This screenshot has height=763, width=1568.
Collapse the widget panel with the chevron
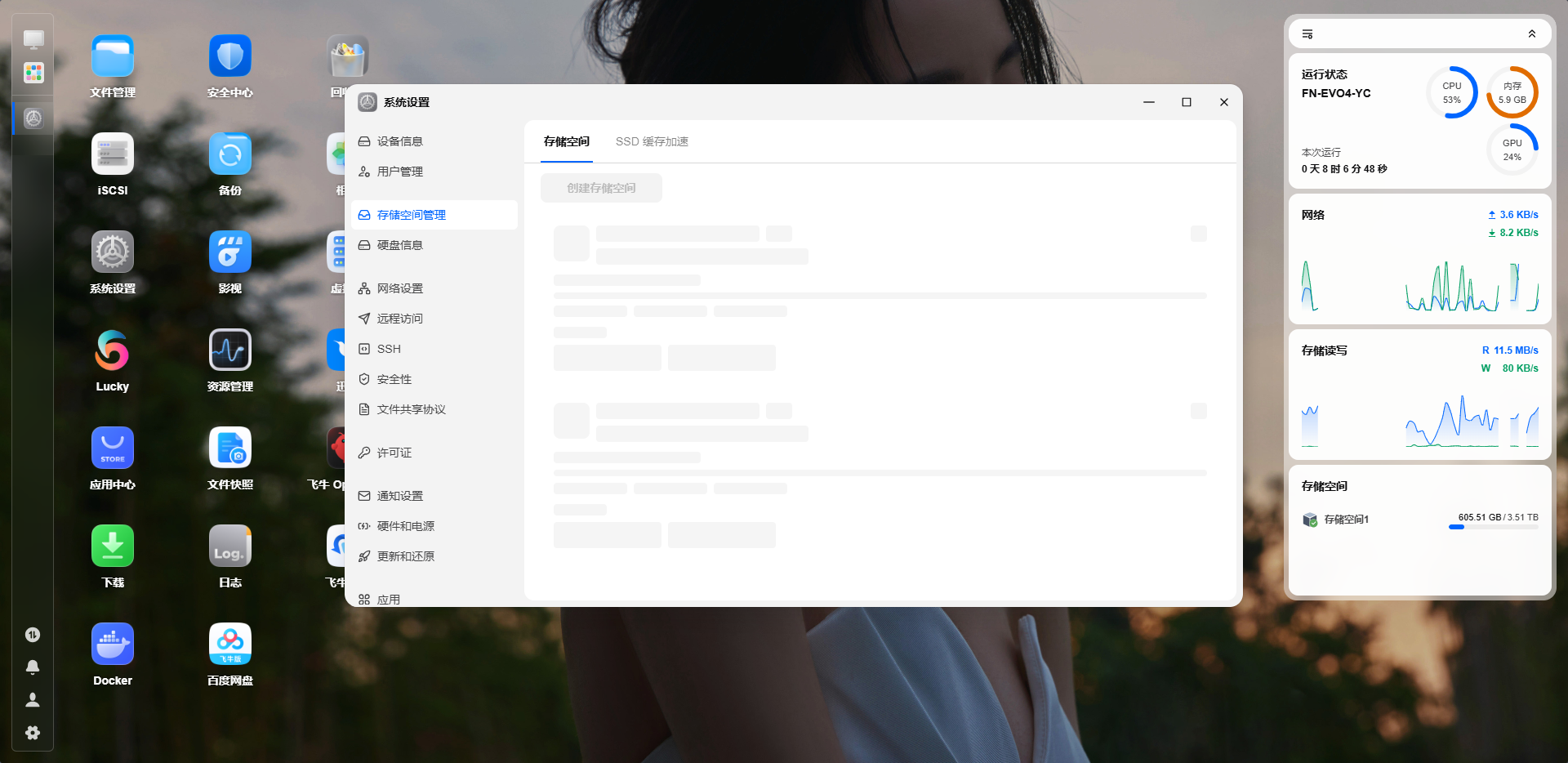(x=1532, y=34)
